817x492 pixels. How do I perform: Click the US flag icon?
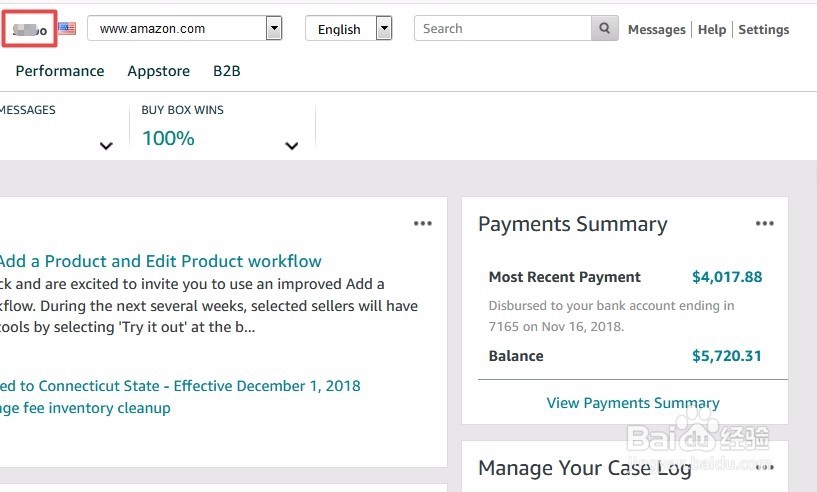click(67, 29)
